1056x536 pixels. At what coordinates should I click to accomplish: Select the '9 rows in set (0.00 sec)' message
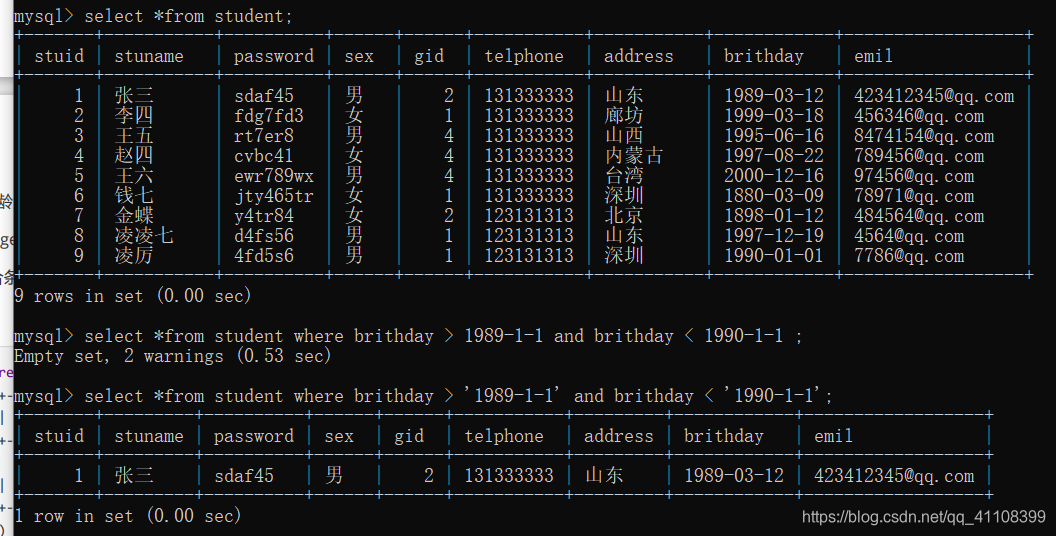[133, 296]
